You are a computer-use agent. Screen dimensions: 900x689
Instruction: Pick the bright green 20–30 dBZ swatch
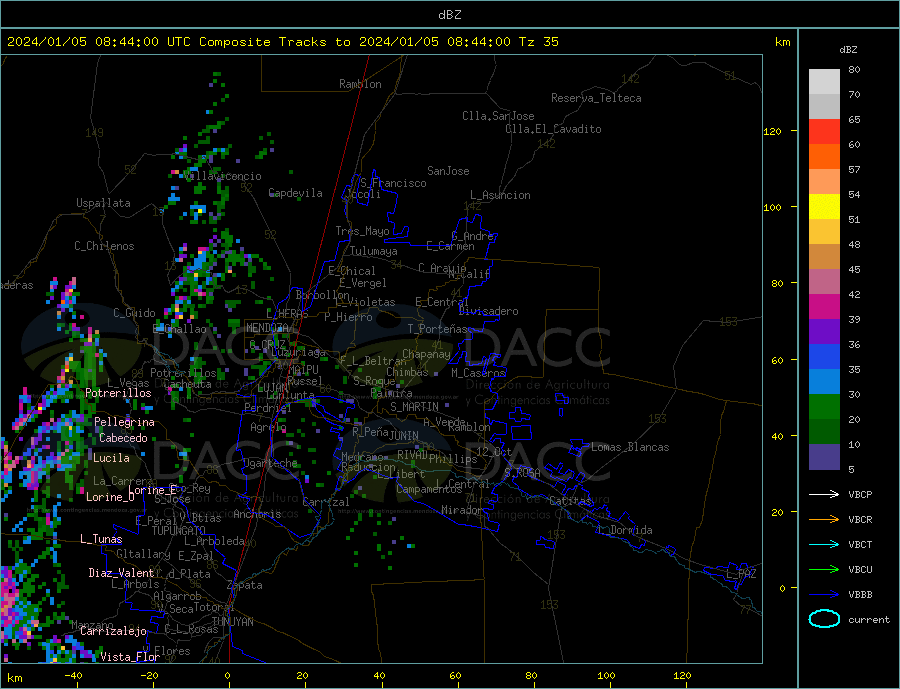[x=824, y=407]
